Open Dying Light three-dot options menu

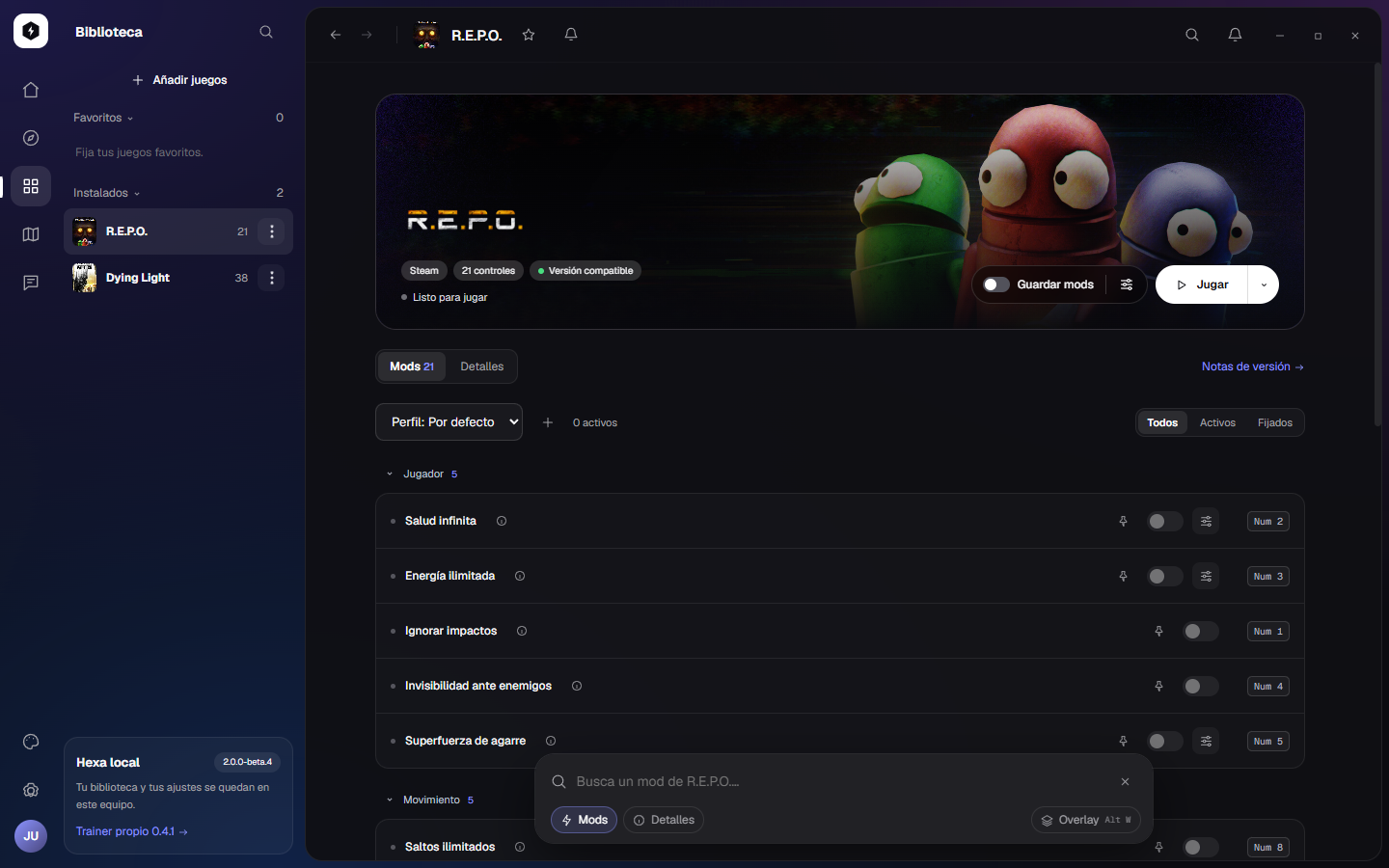click(272, 278)
